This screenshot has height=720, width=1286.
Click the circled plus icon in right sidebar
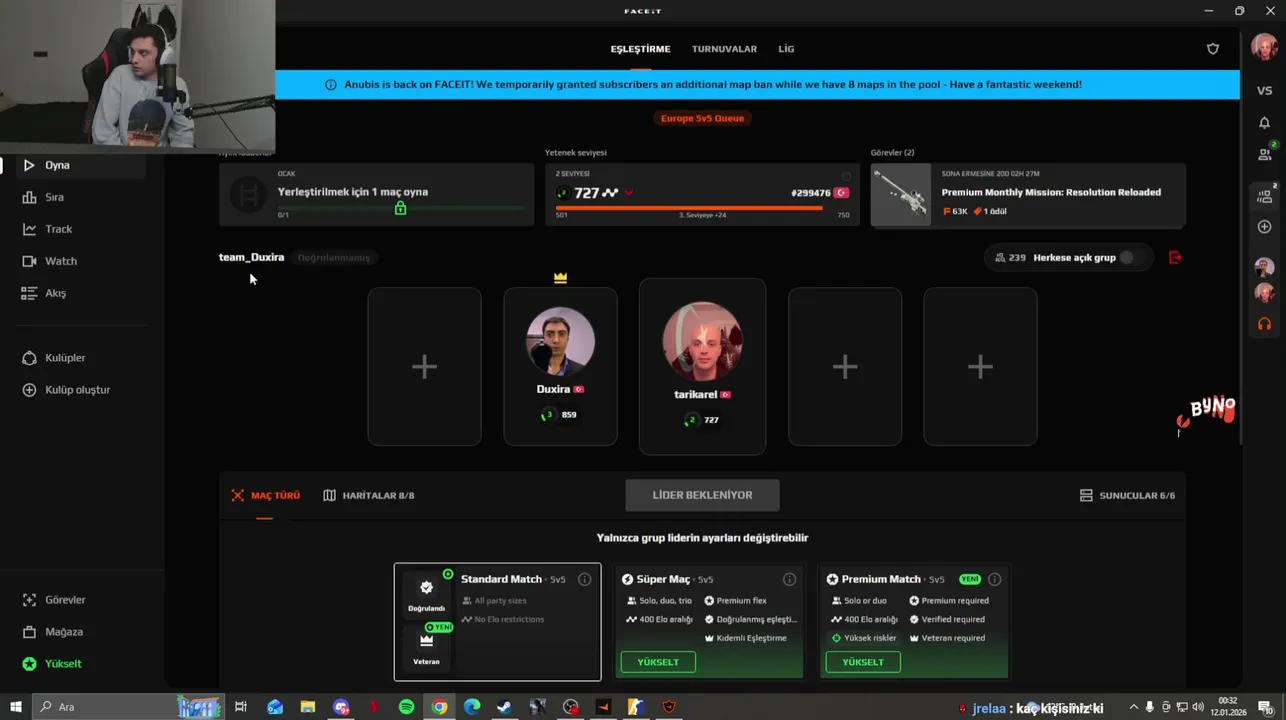pyautogui.click(x=1264, y=227)
